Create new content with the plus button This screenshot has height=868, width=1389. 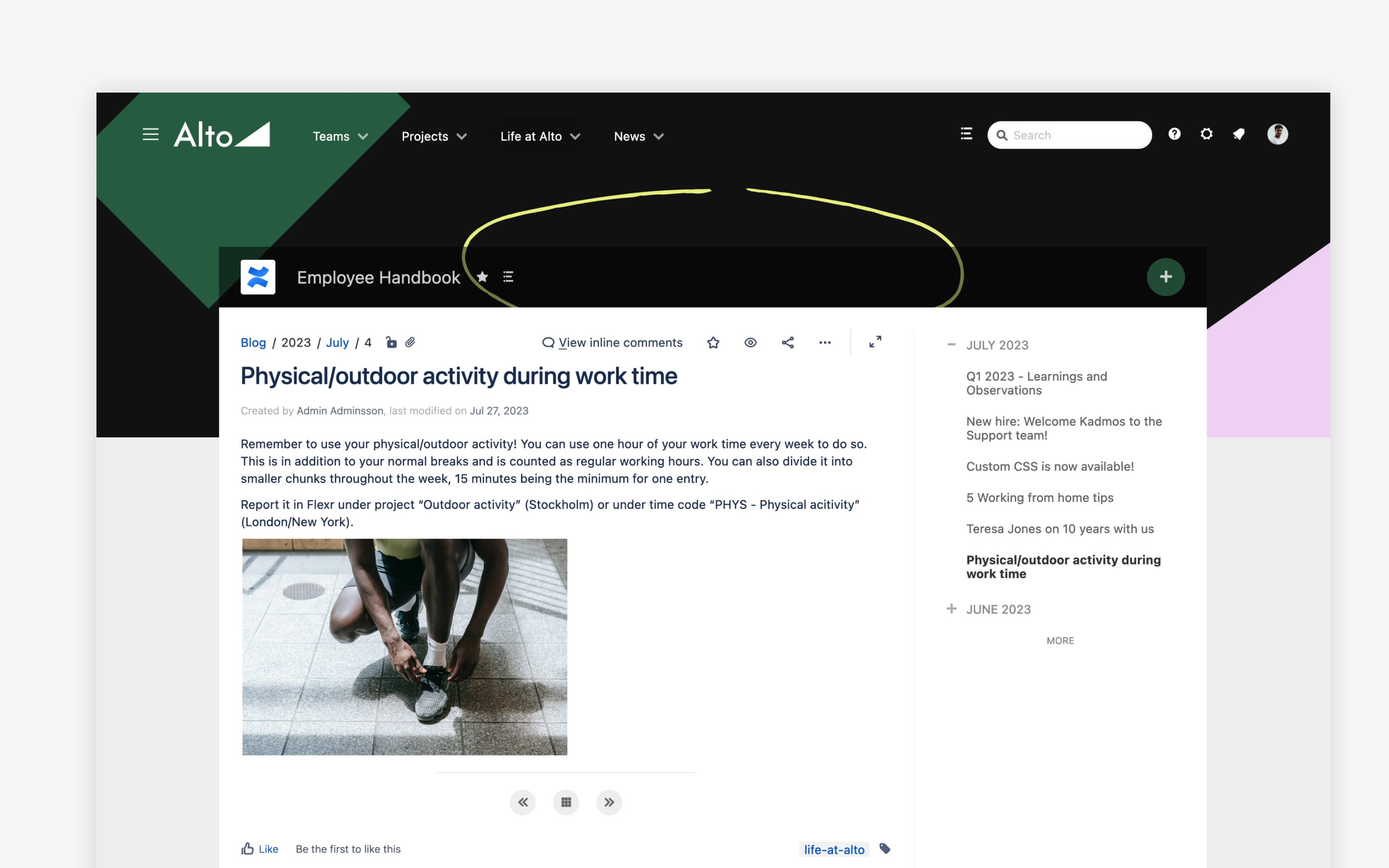pos(1166,277)
